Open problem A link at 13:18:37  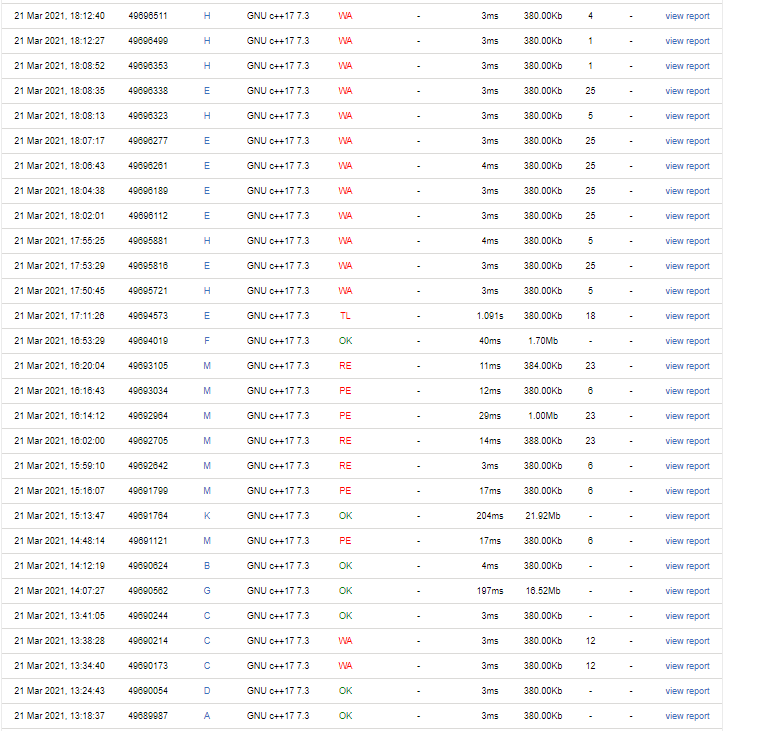[207, 716]
